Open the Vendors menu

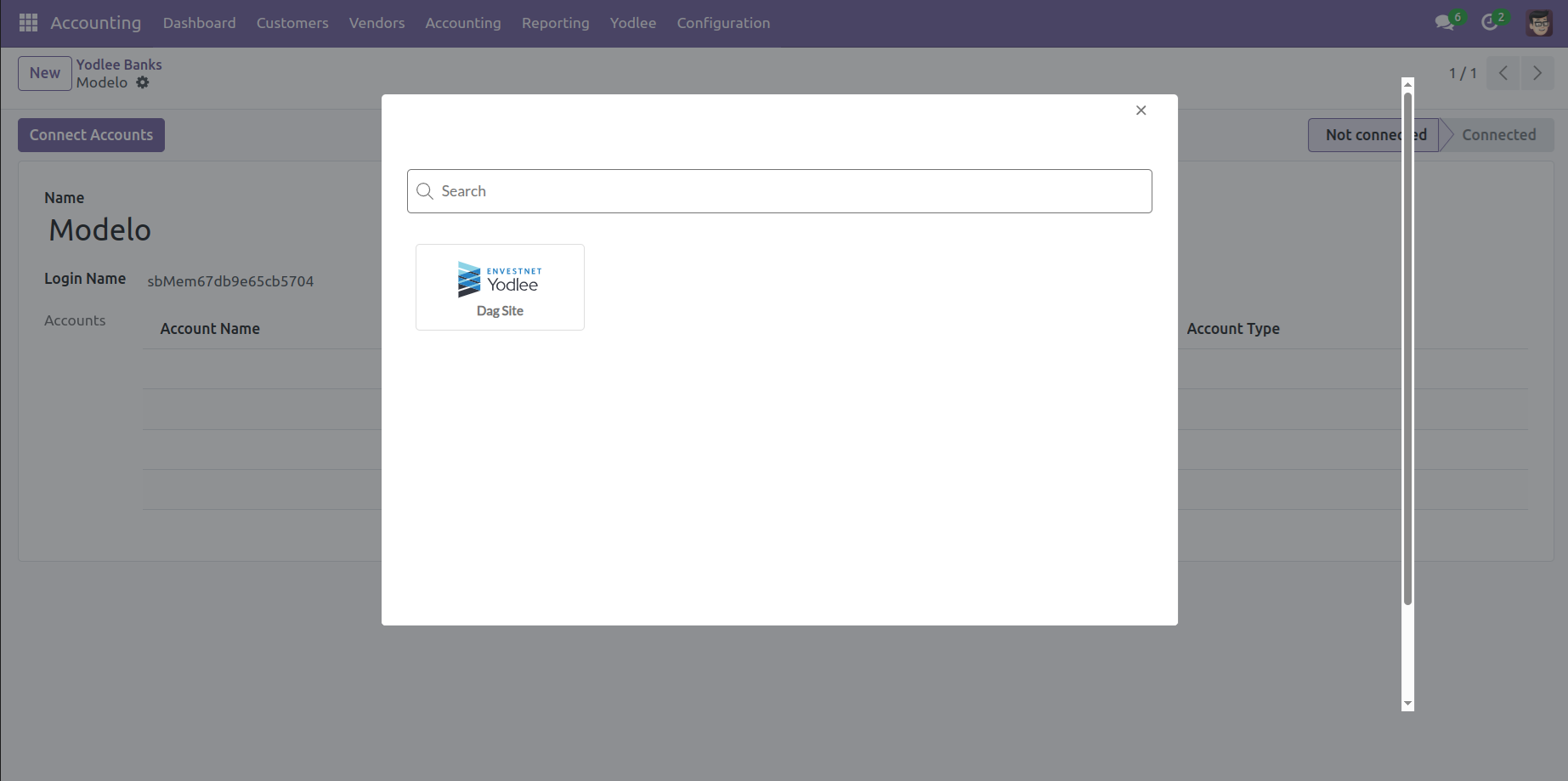click(376, 23)
